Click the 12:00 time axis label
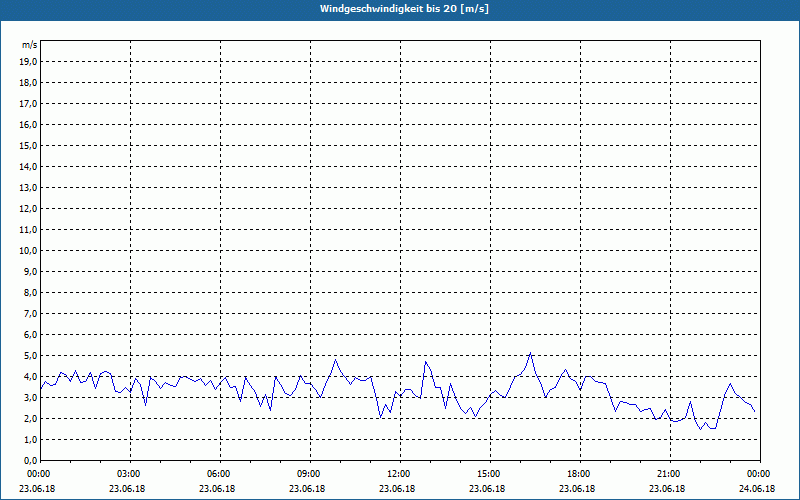The image size is (800, 500). click(399, 474)
